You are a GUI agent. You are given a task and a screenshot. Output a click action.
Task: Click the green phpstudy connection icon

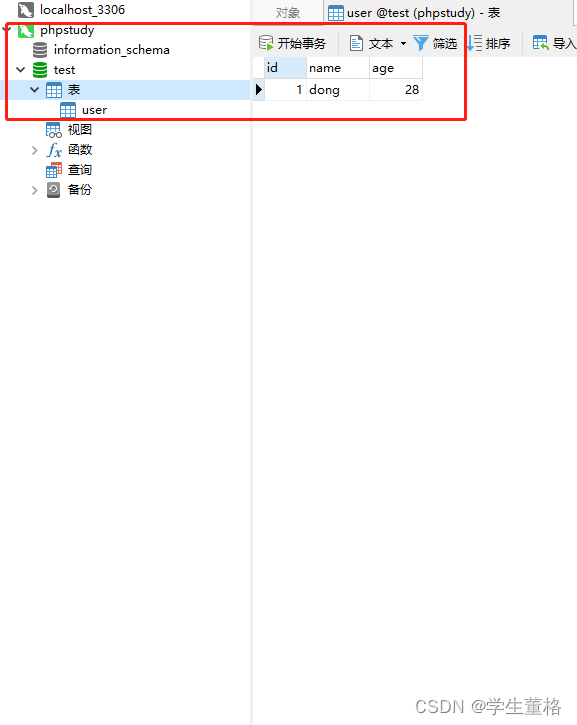[x=26, y=31]
